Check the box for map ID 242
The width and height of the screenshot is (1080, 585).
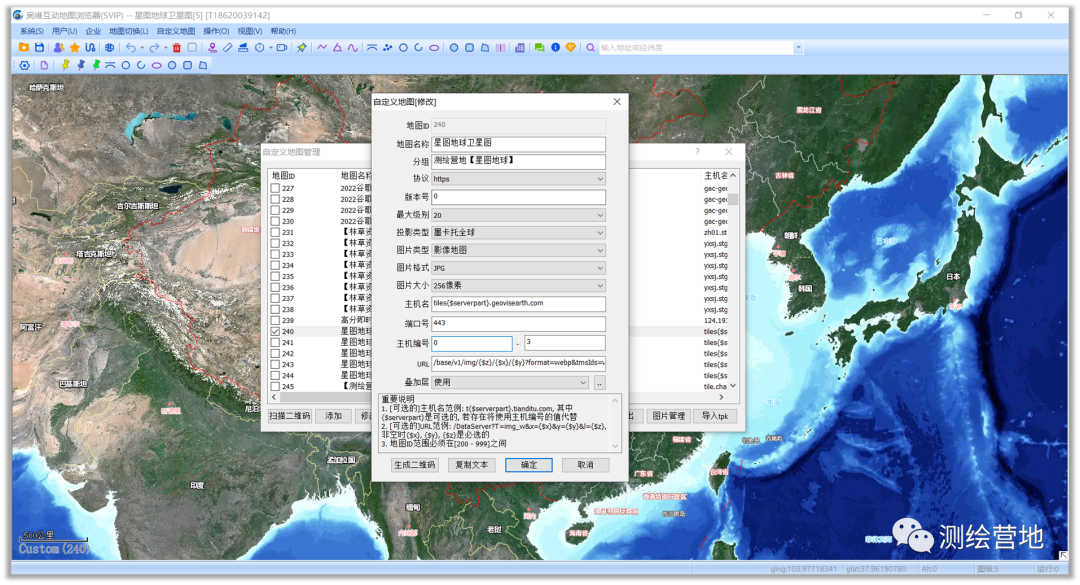tap(276, 353)
